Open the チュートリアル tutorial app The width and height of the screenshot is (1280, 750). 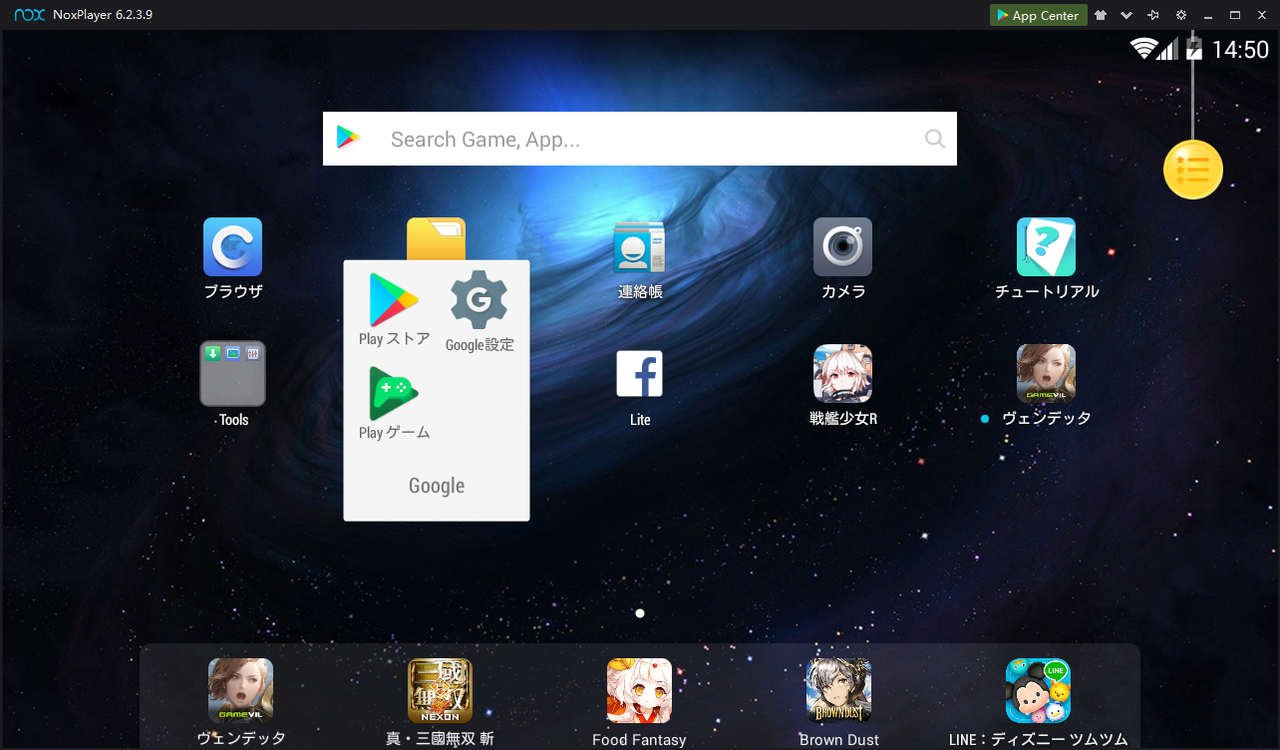1046,246
